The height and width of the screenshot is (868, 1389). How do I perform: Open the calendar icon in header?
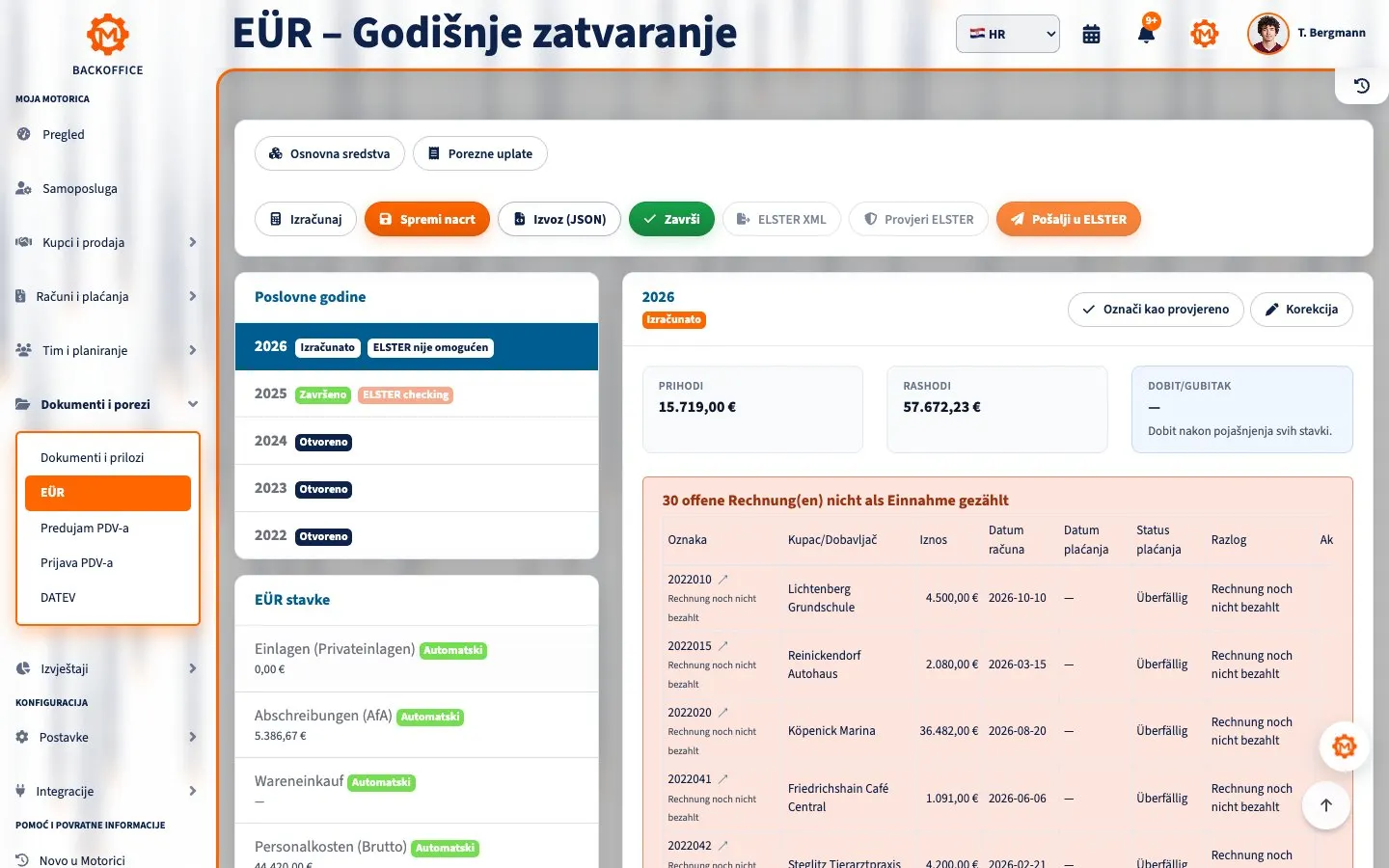pos(1091,34)
